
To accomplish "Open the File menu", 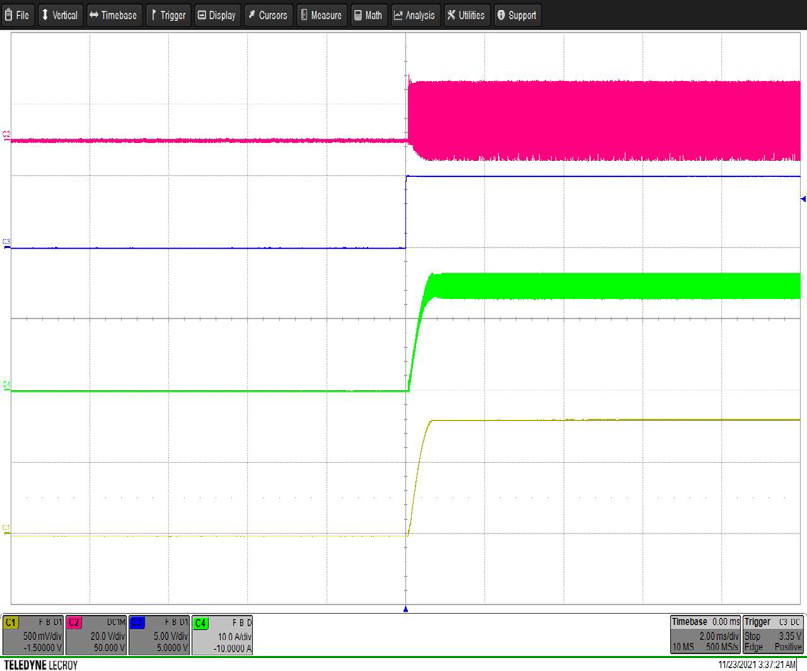I will pyautogui.click(x=18, y=15).
